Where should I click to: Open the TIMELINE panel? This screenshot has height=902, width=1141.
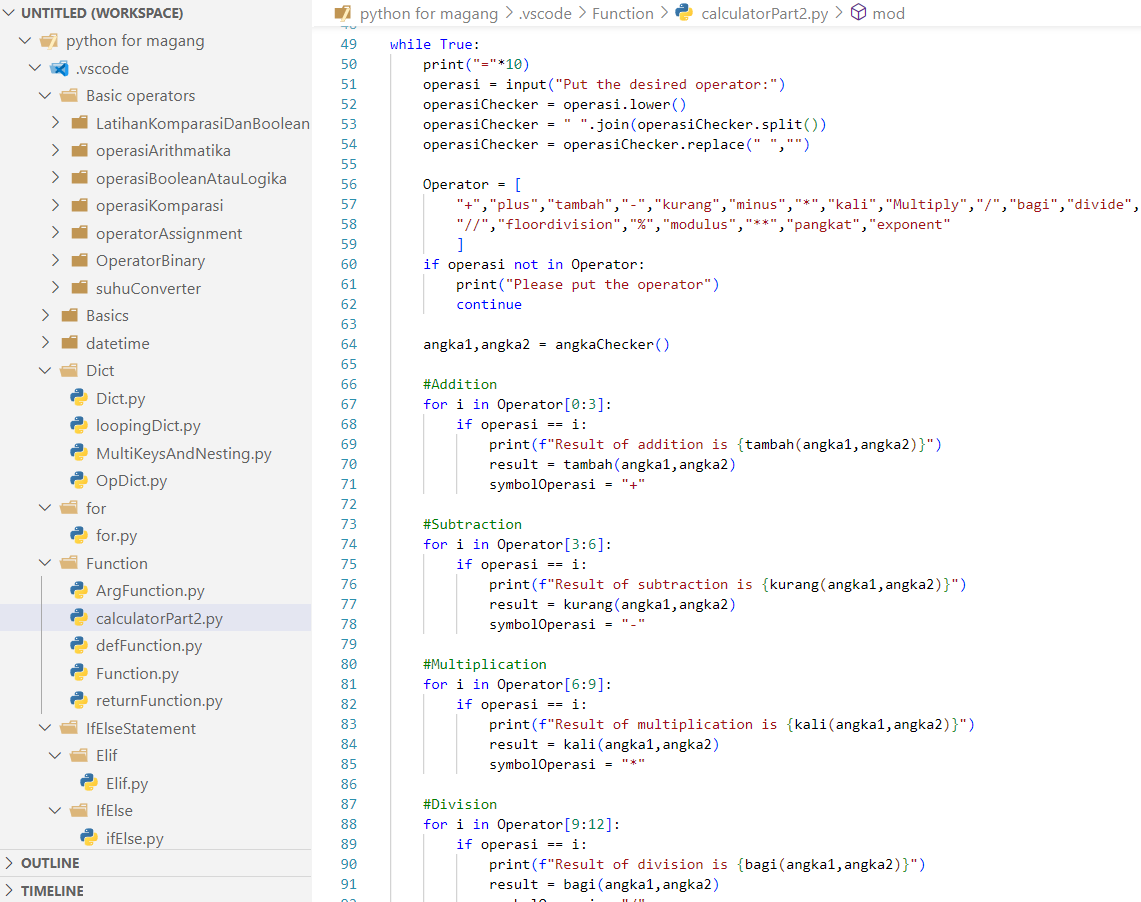click(x=50, y=890)
